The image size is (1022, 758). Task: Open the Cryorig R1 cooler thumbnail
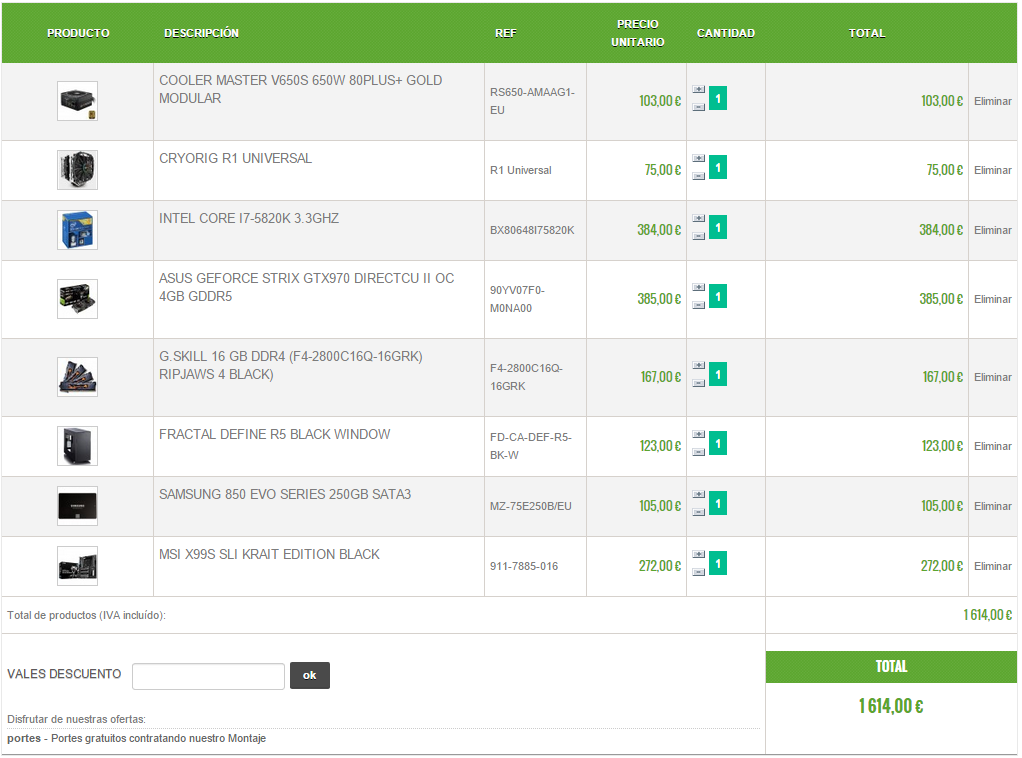pos(78,170)
